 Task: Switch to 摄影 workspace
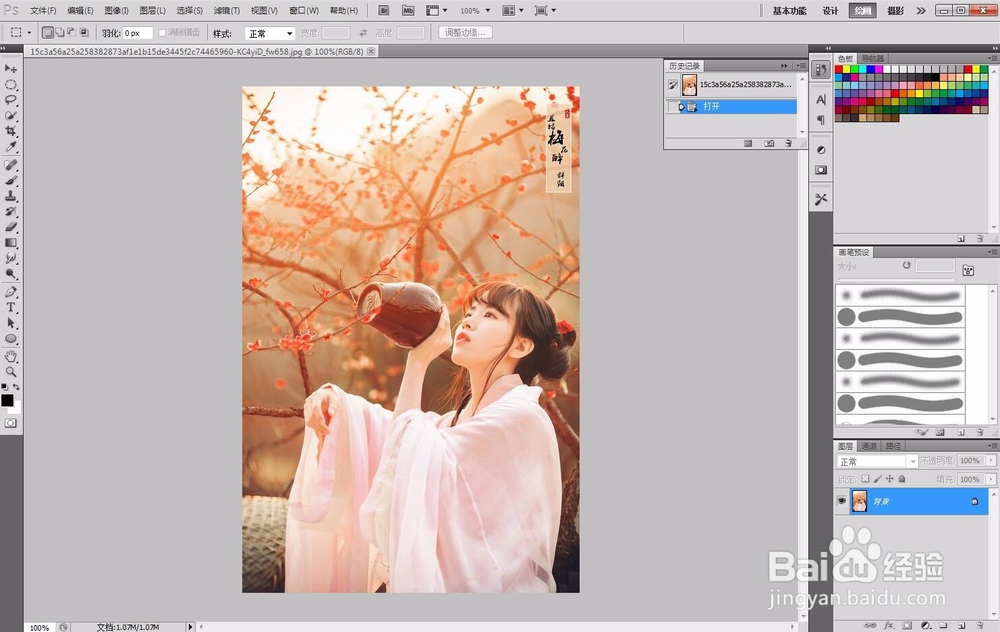895,11
